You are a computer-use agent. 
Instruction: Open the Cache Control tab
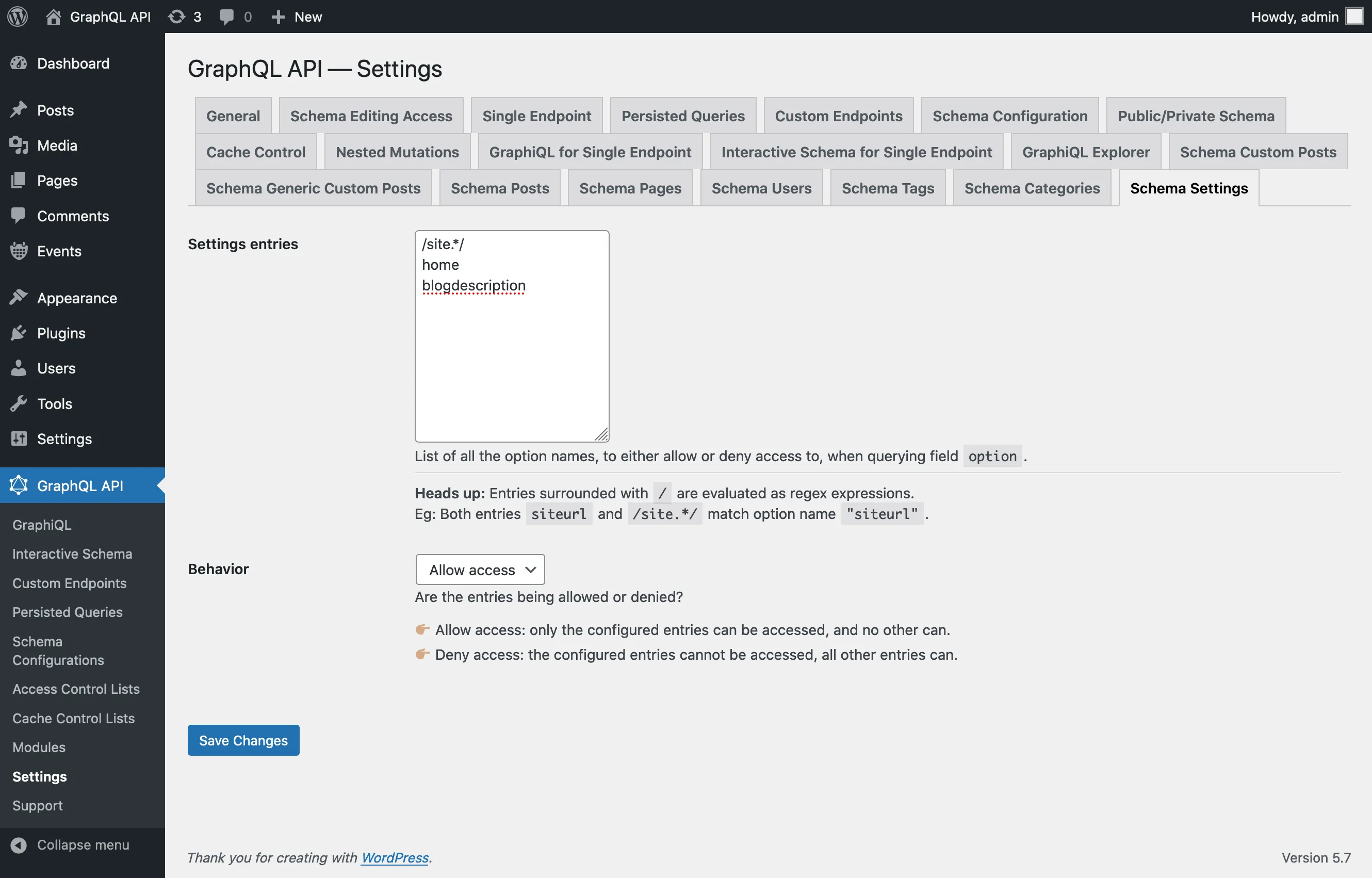click(x=256, y=152)
